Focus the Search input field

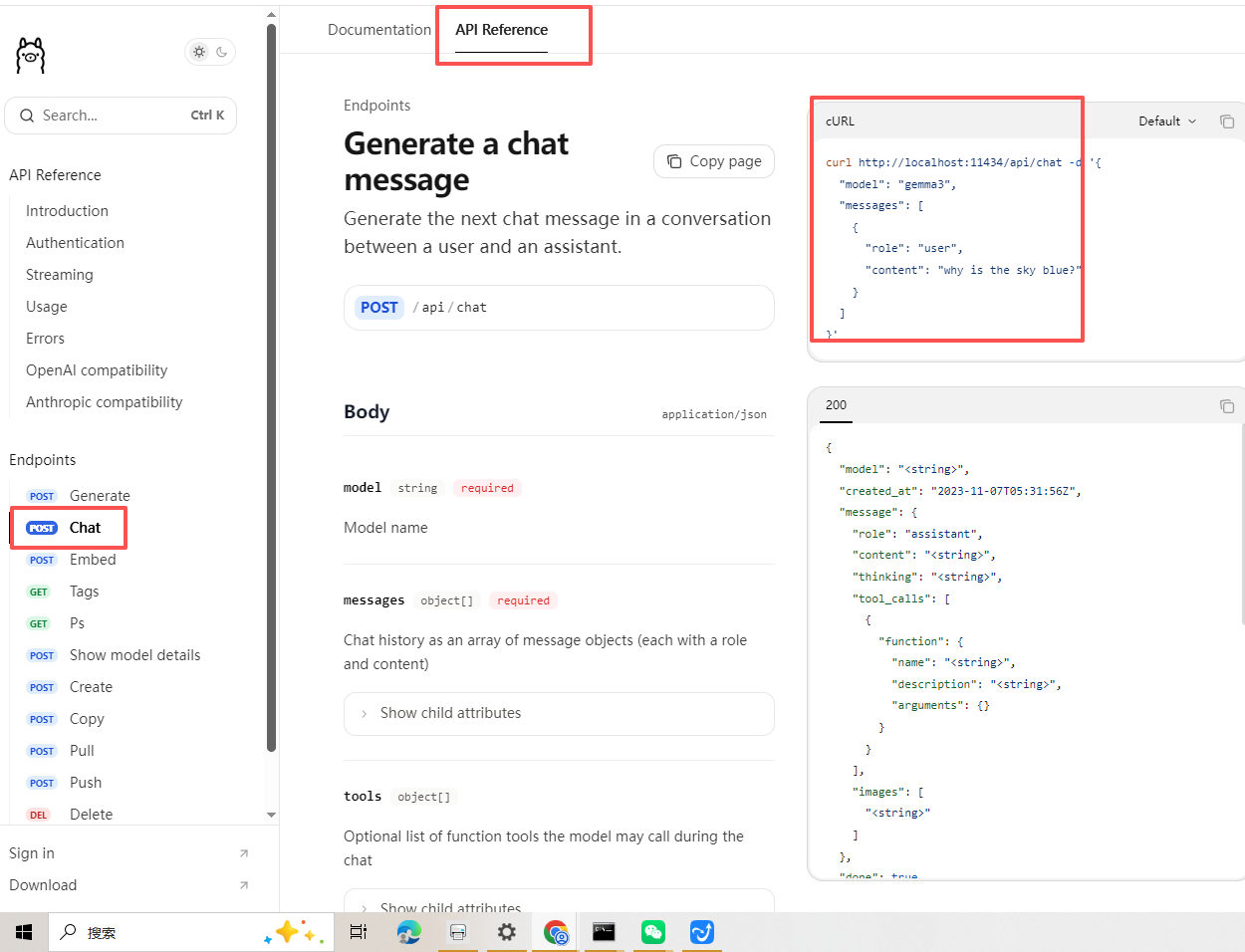pyautogui.click(x=121, y=116)
